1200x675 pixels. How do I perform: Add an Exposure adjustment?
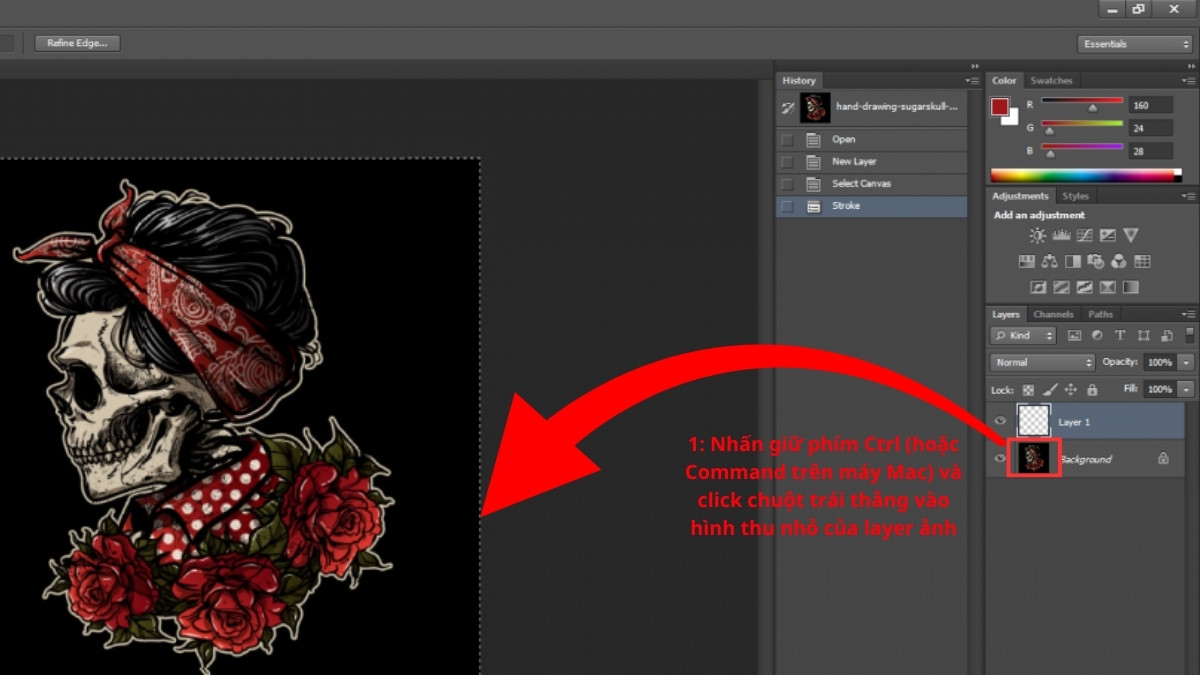click(1107, 236)
